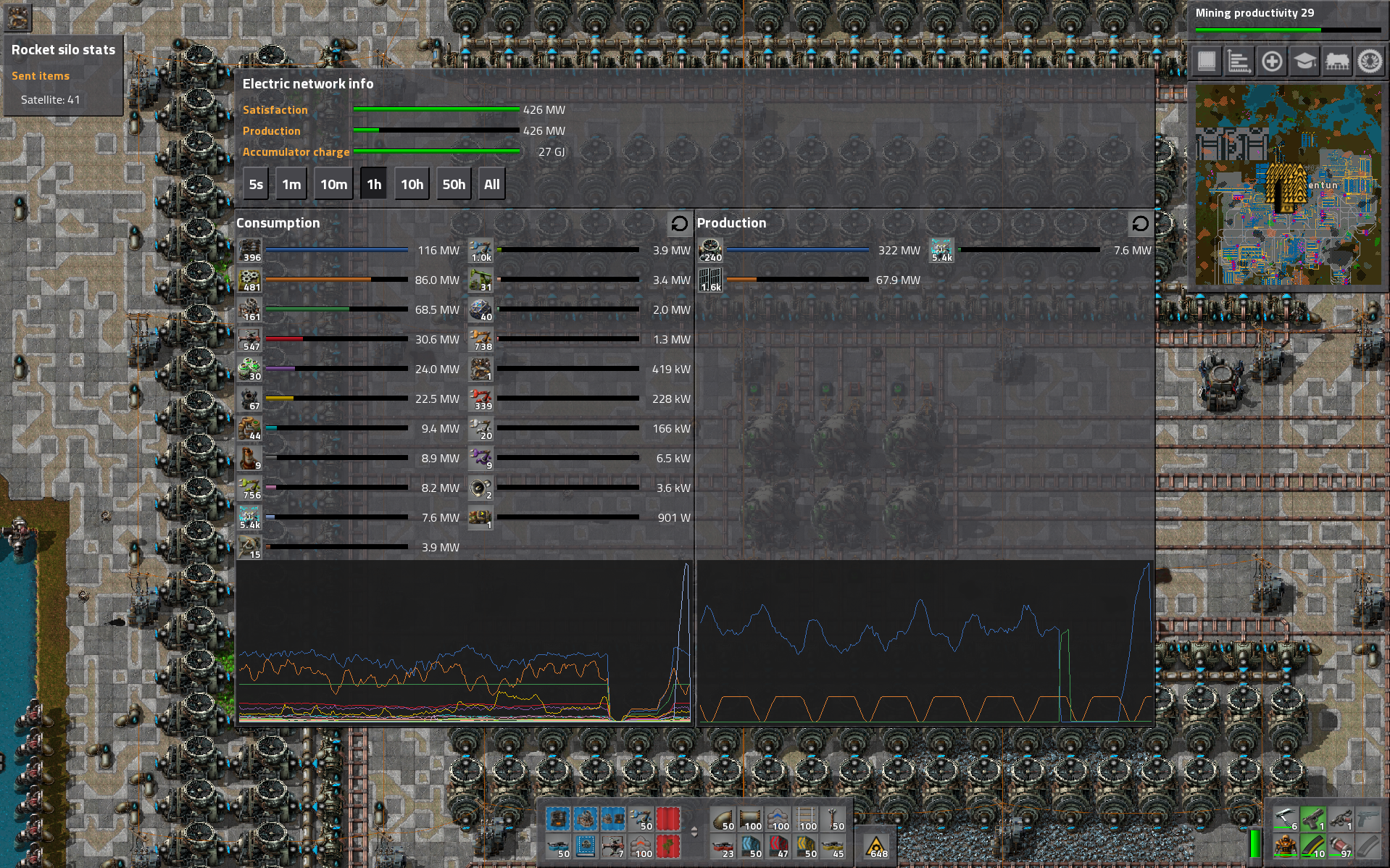Image resolution: width=1390 pixels, height=868 pixels.
Task: Open production statistics chart button
Action: point(1239,62)
